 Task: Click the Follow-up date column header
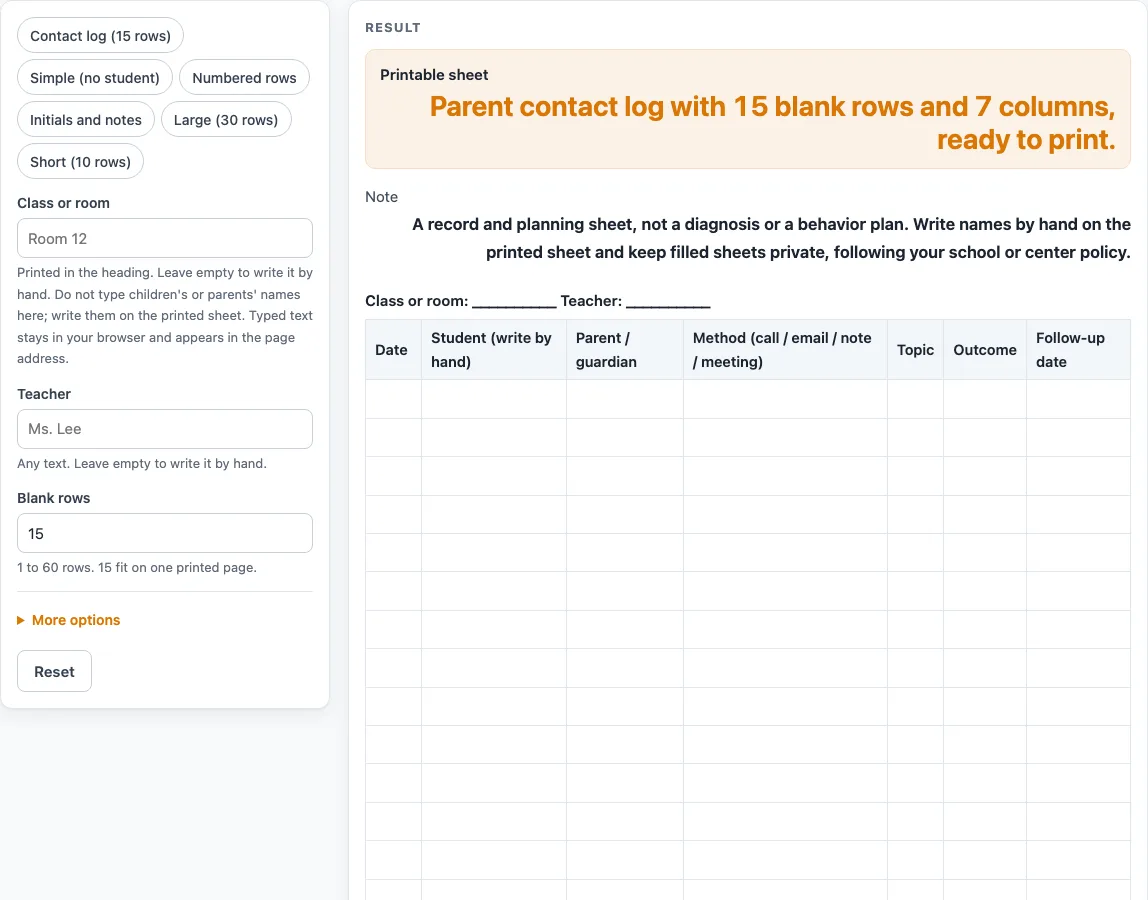coord(1078,349)
